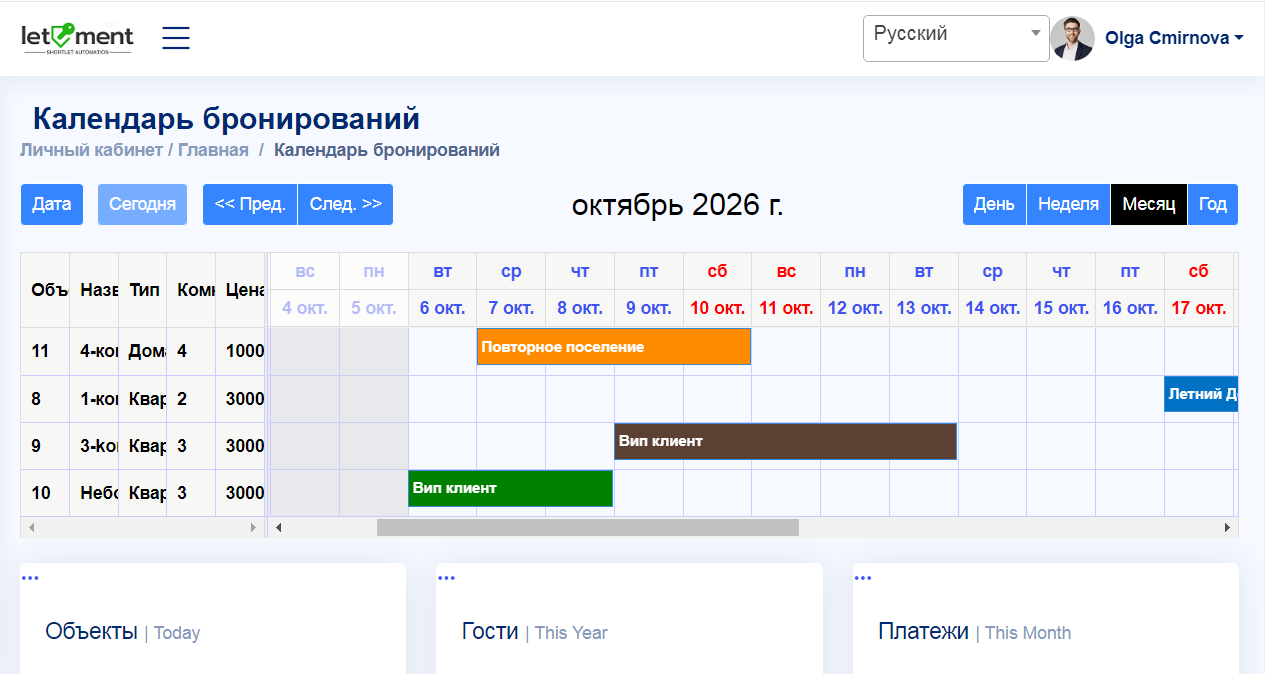Click the 4 окт. greyed date header
Image resolution: width=1265 pixels, height=674 pixels.
(305, 308)
